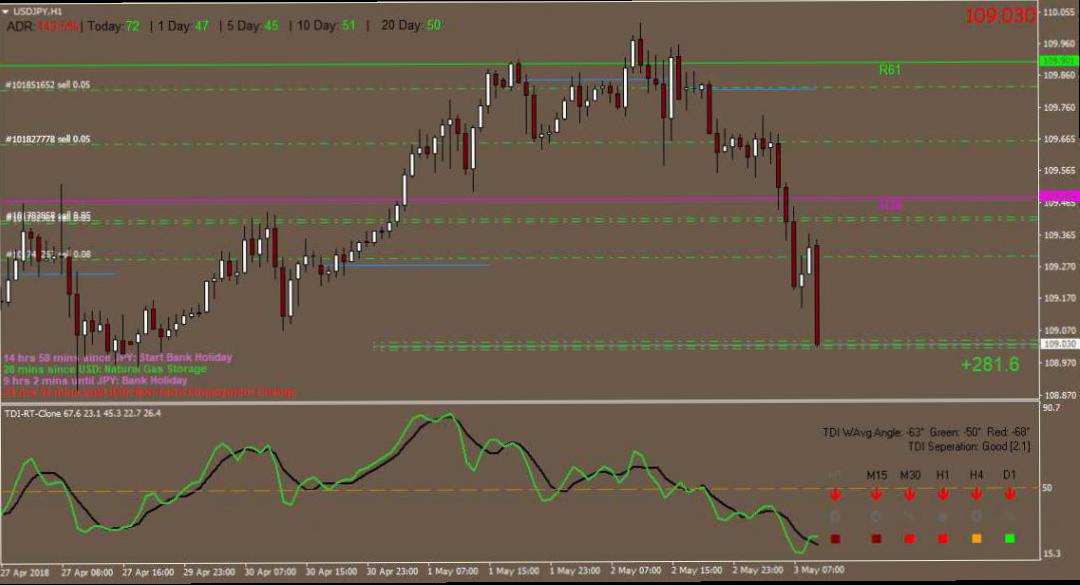The image size is (1080, 585).
Task: Select the H4 timeframe label
Action: (x=976, y=474)
